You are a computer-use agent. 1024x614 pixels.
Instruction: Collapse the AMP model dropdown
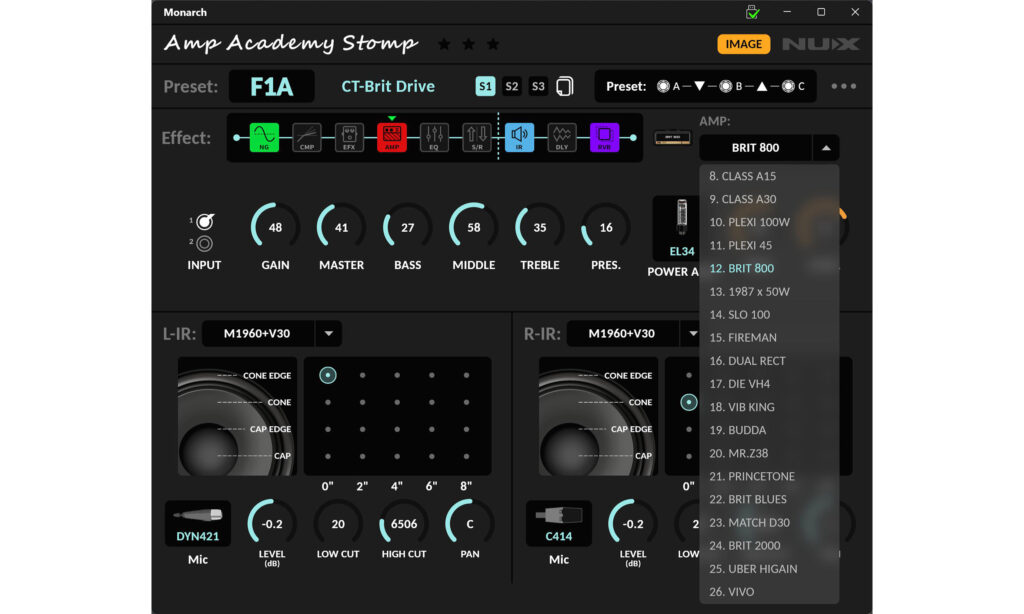click(x=826, y=148)
